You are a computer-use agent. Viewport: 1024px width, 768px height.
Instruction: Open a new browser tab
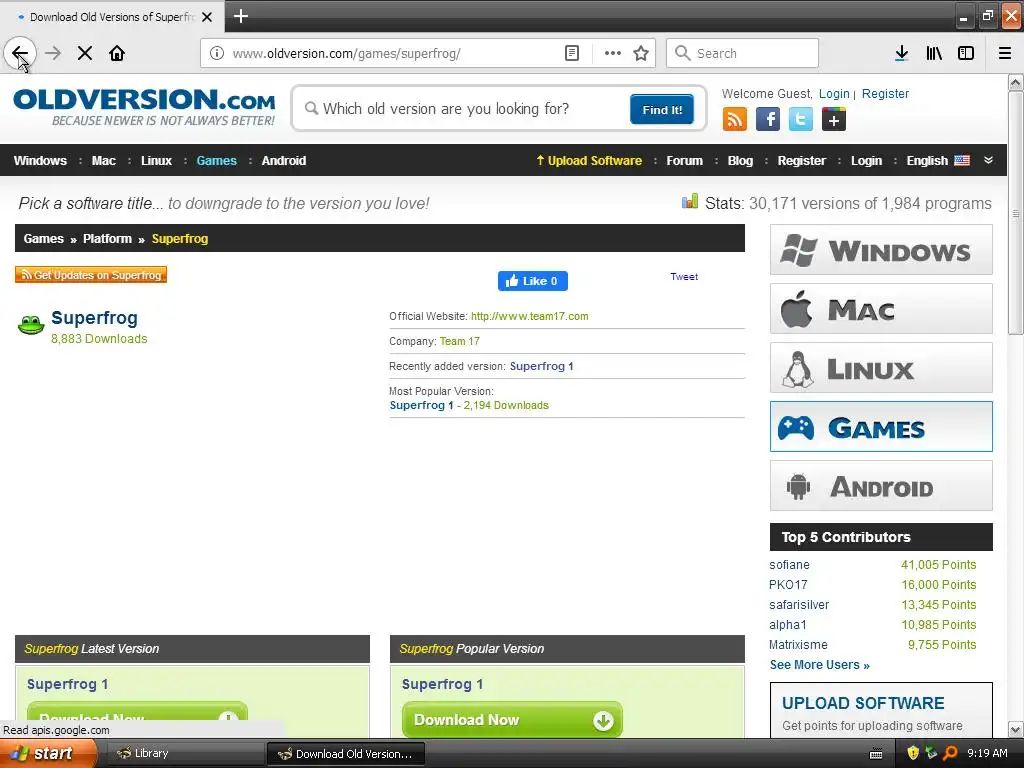pos(241,16)
